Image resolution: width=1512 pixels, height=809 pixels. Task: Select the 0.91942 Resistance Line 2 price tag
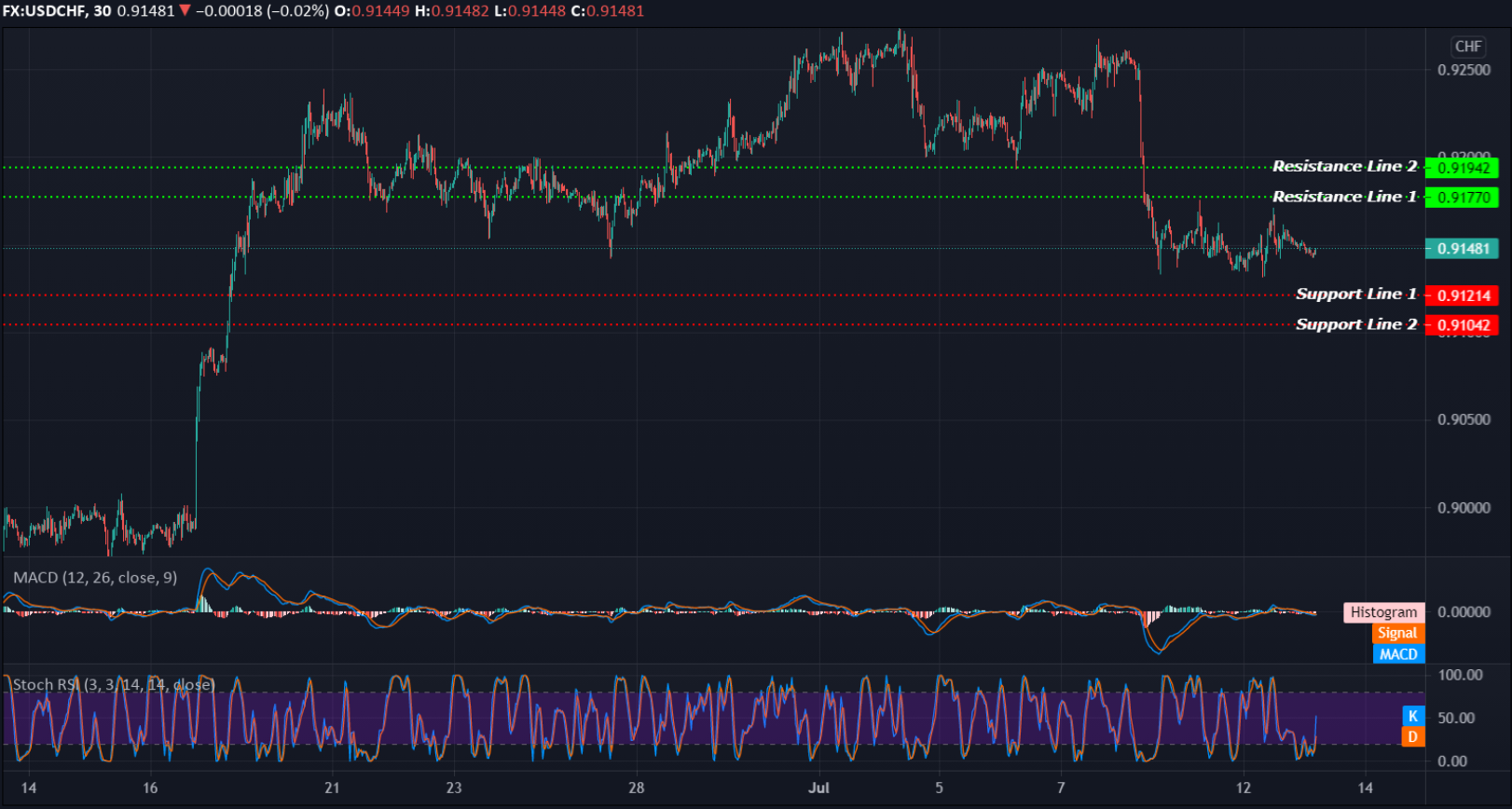click(x=1463, y=168)
